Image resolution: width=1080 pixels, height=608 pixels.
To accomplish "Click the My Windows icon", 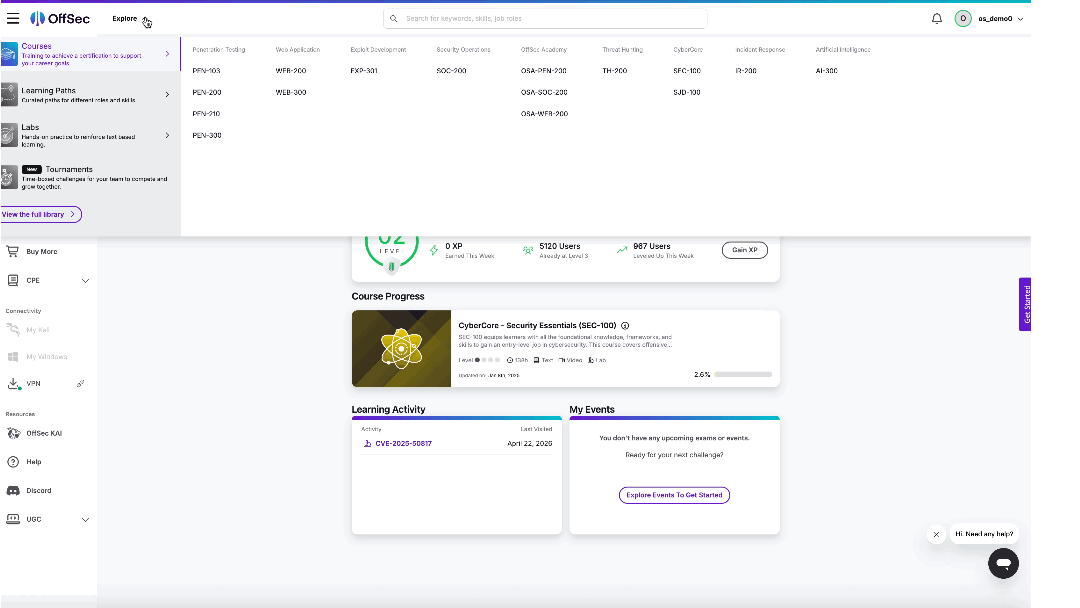I will click(12, 357).
